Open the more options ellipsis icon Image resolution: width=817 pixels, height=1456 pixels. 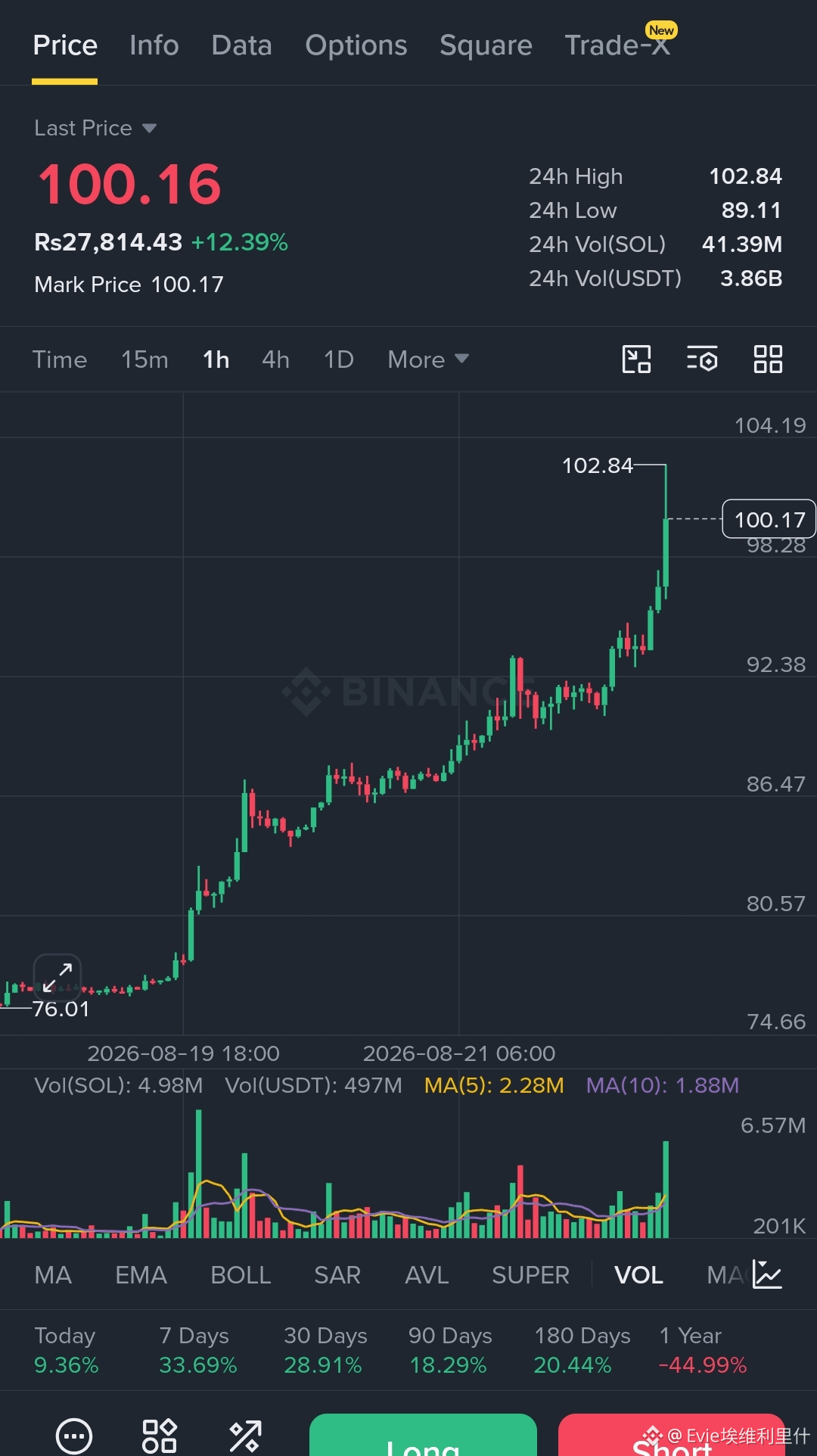(74, 1436)
